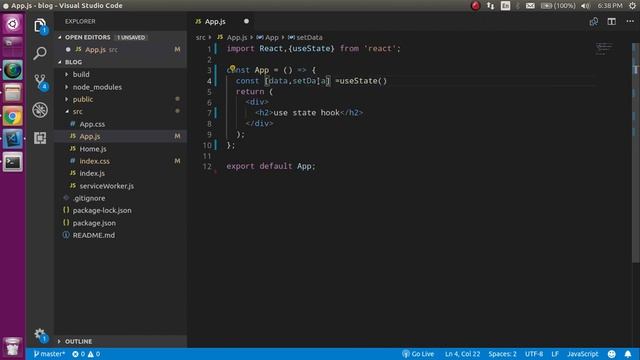
Task: Click the battery 100% indicator
Action: (x=558, y=6)
